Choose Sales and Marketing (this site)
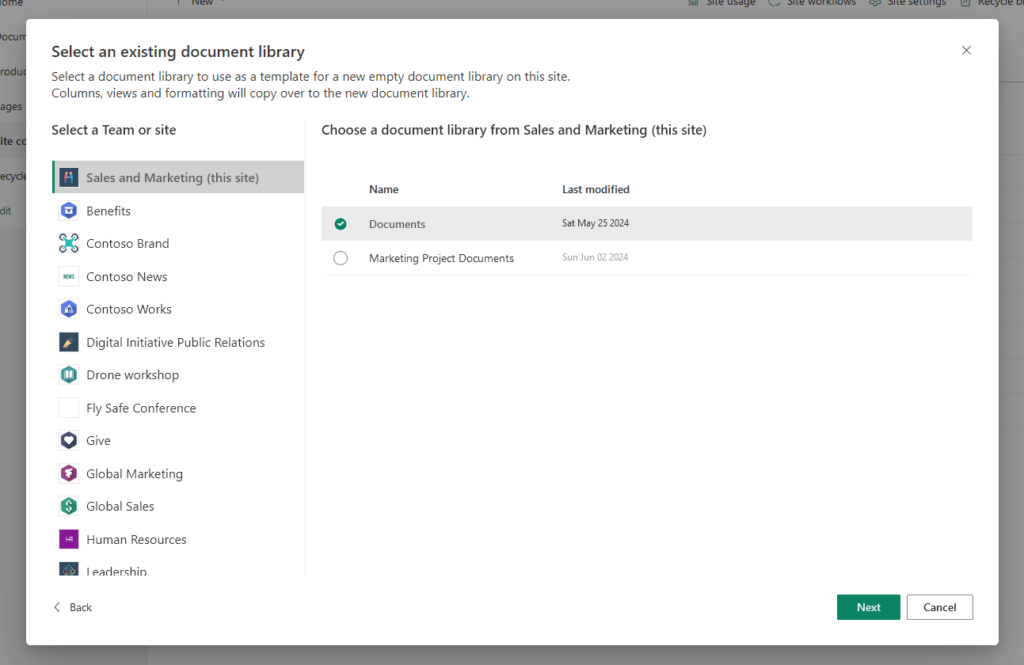1024x665 pixels. [x=178, y=177]
